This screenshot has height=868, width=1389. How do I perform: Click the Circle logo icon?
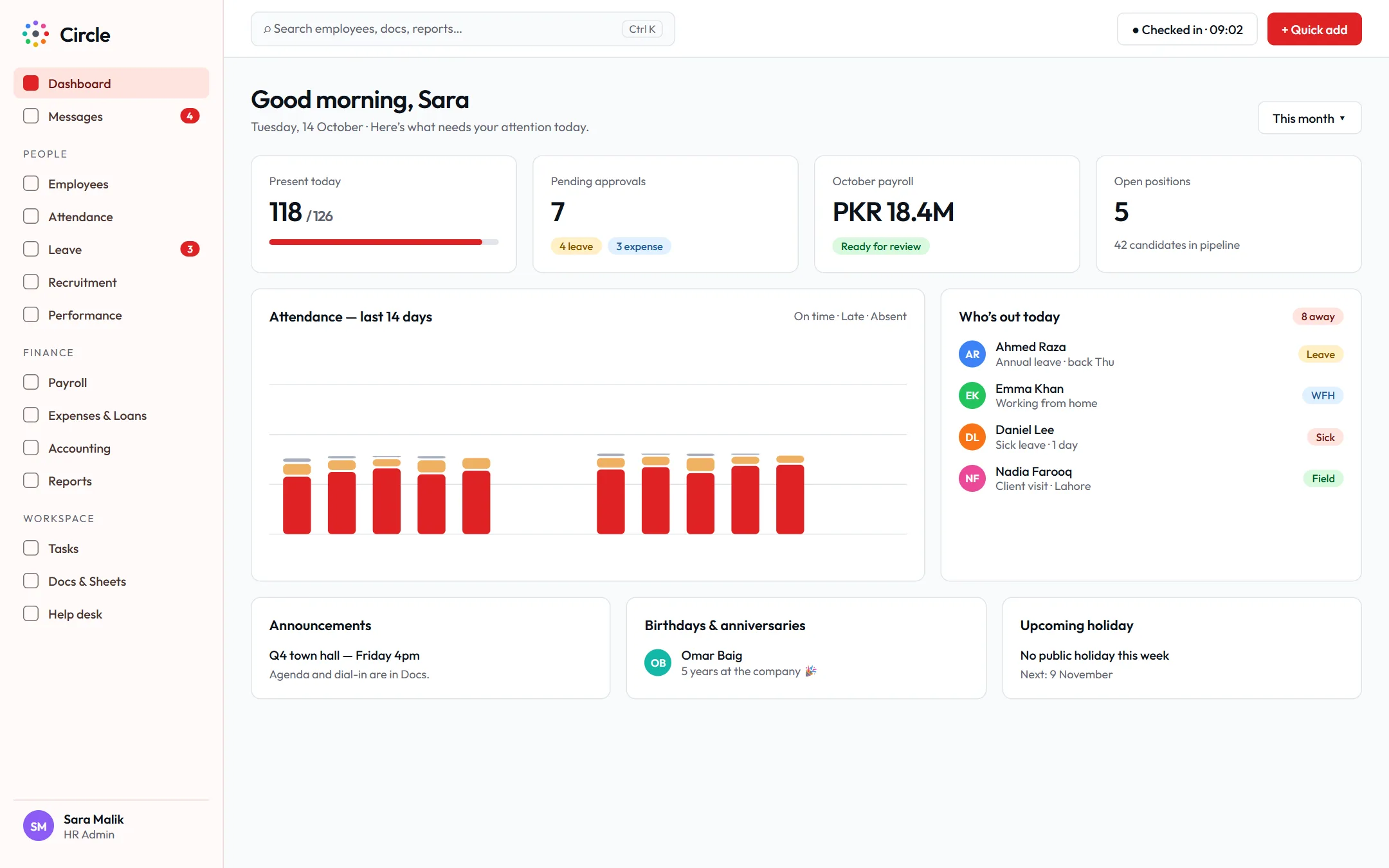click(35, 33)
